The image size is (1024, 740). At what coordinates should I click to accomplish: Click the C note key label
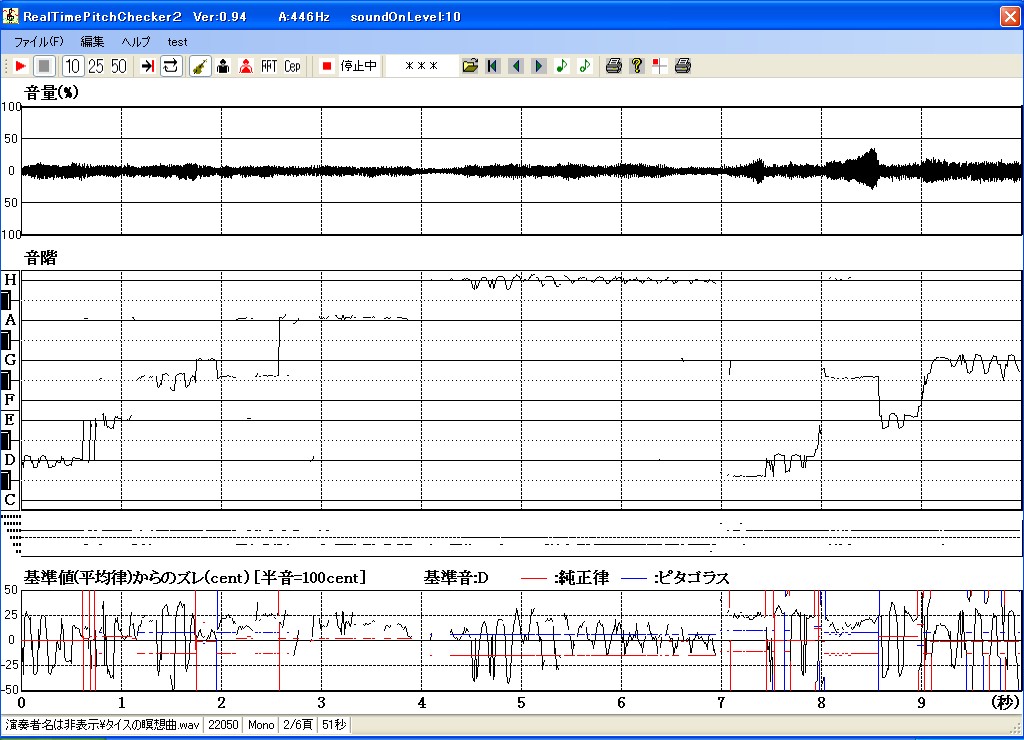[x=10, y=500]
